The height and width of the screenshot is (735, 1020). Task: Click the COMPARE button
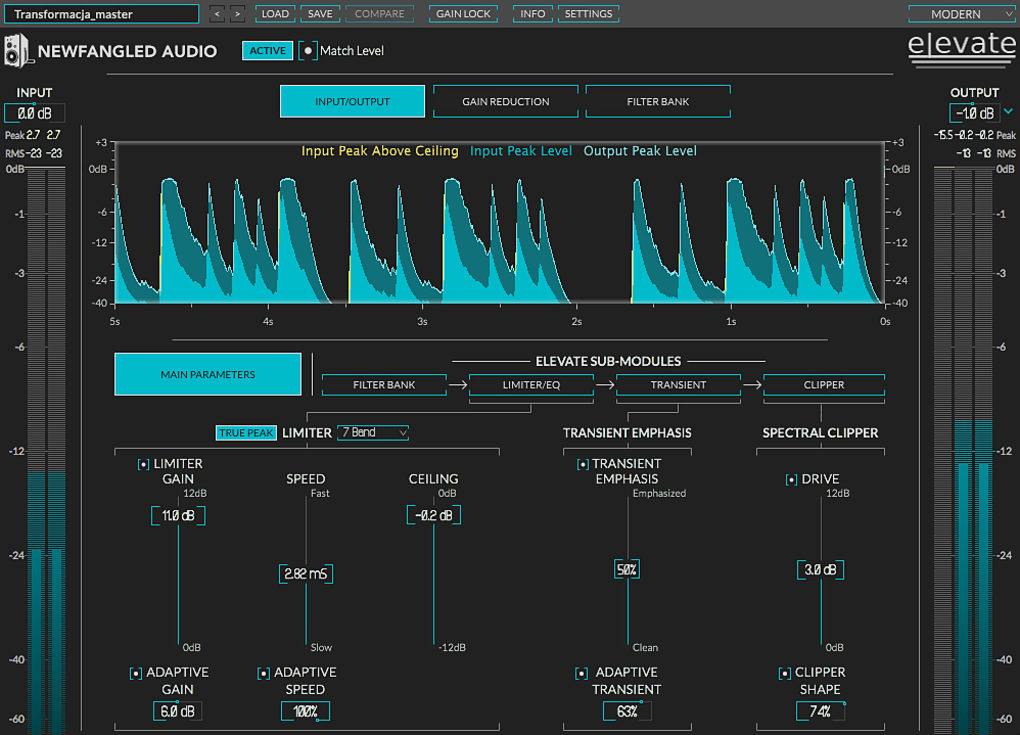379,14
